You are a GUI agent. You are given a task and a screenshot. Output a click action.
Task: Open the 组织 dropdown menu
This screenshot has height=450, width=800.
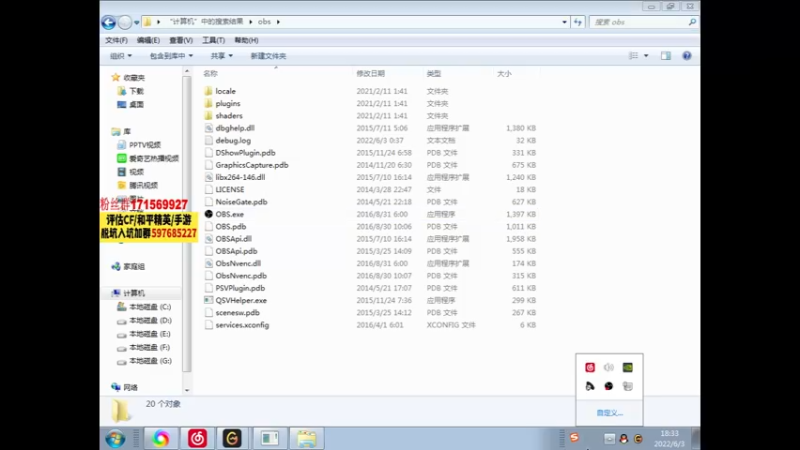point(121,56)
